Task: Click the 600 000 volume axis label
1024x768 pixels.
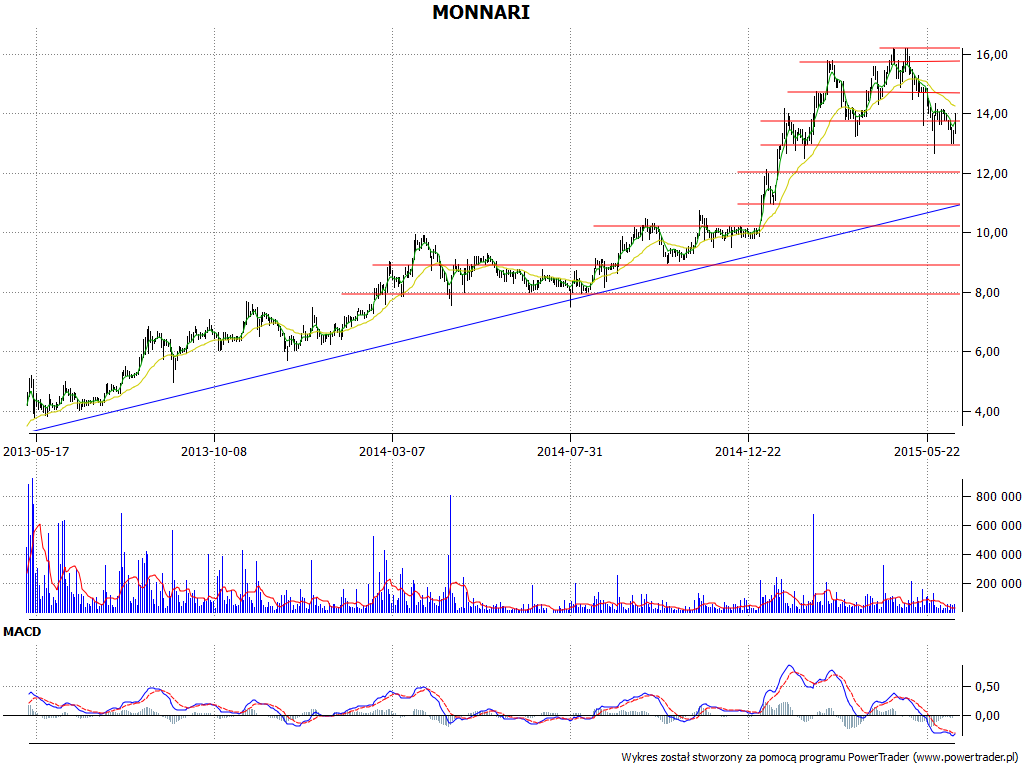Action: click(999, 526)
